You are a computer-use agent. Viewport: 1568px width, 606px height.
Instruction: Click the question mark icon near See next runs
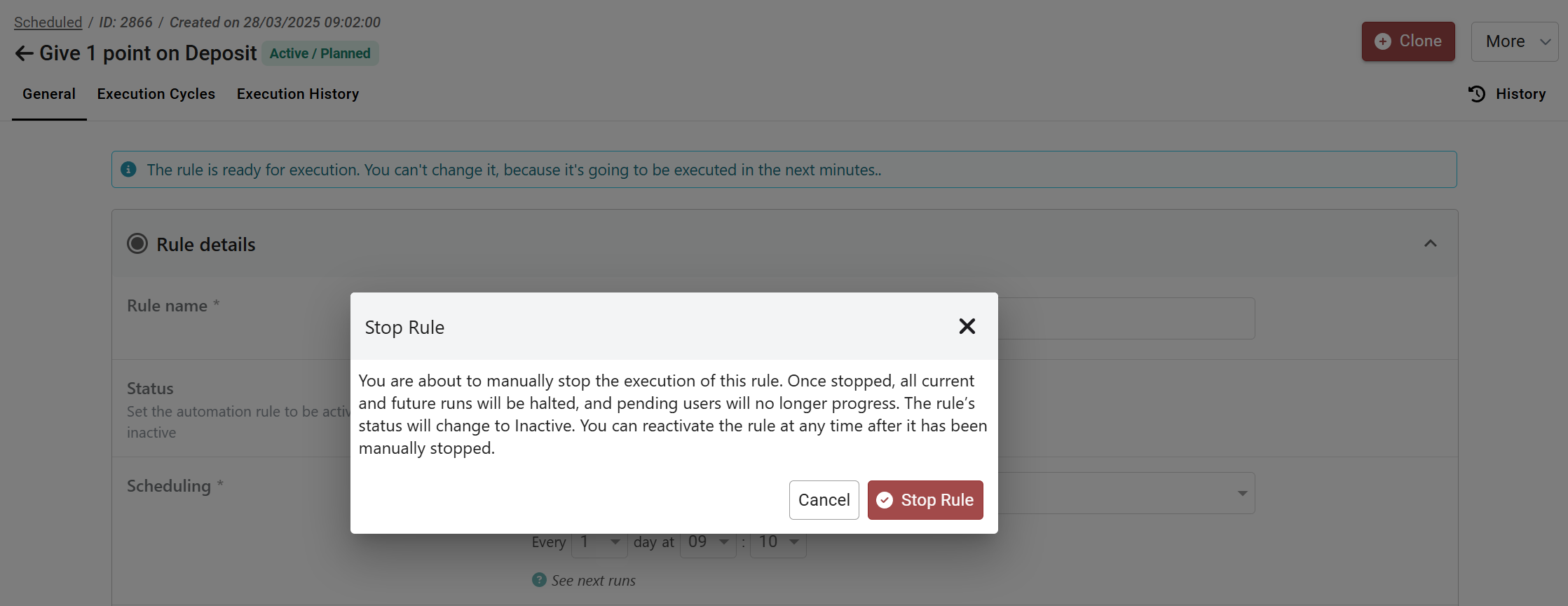(539, 580)
